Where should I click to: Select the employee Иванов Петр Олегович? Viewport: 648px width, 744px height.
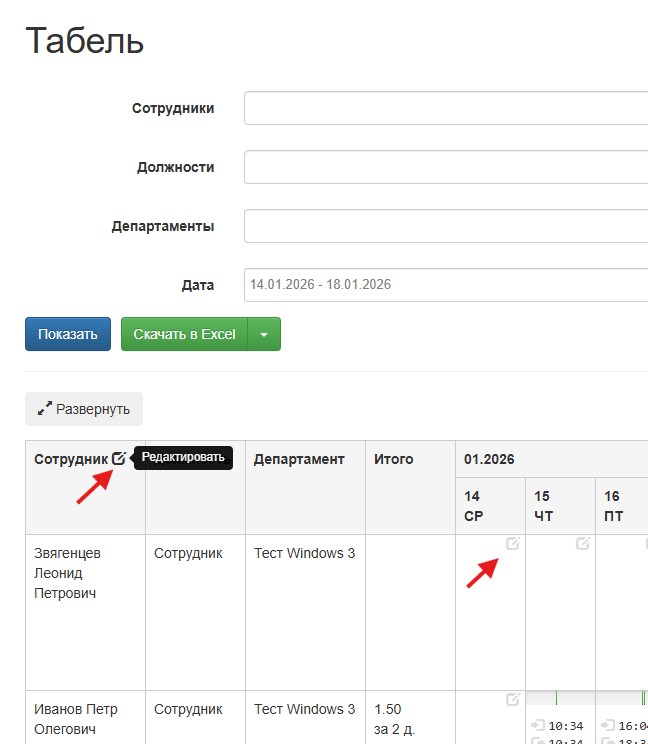pos(76,719)
